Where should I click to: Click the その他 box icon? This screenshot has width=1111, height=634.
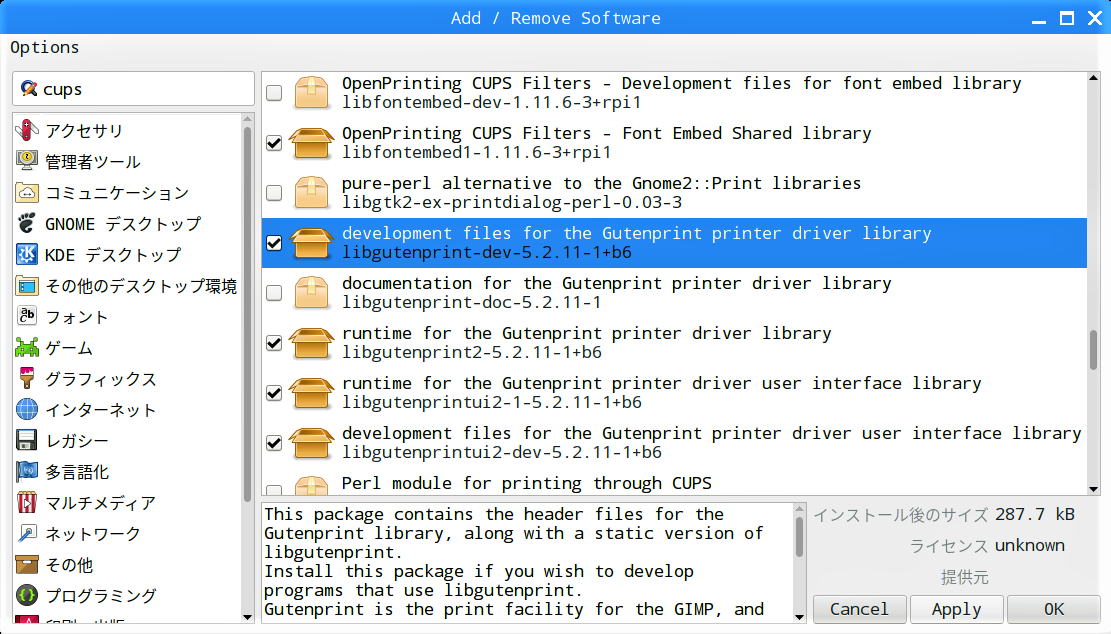(27, 565)
